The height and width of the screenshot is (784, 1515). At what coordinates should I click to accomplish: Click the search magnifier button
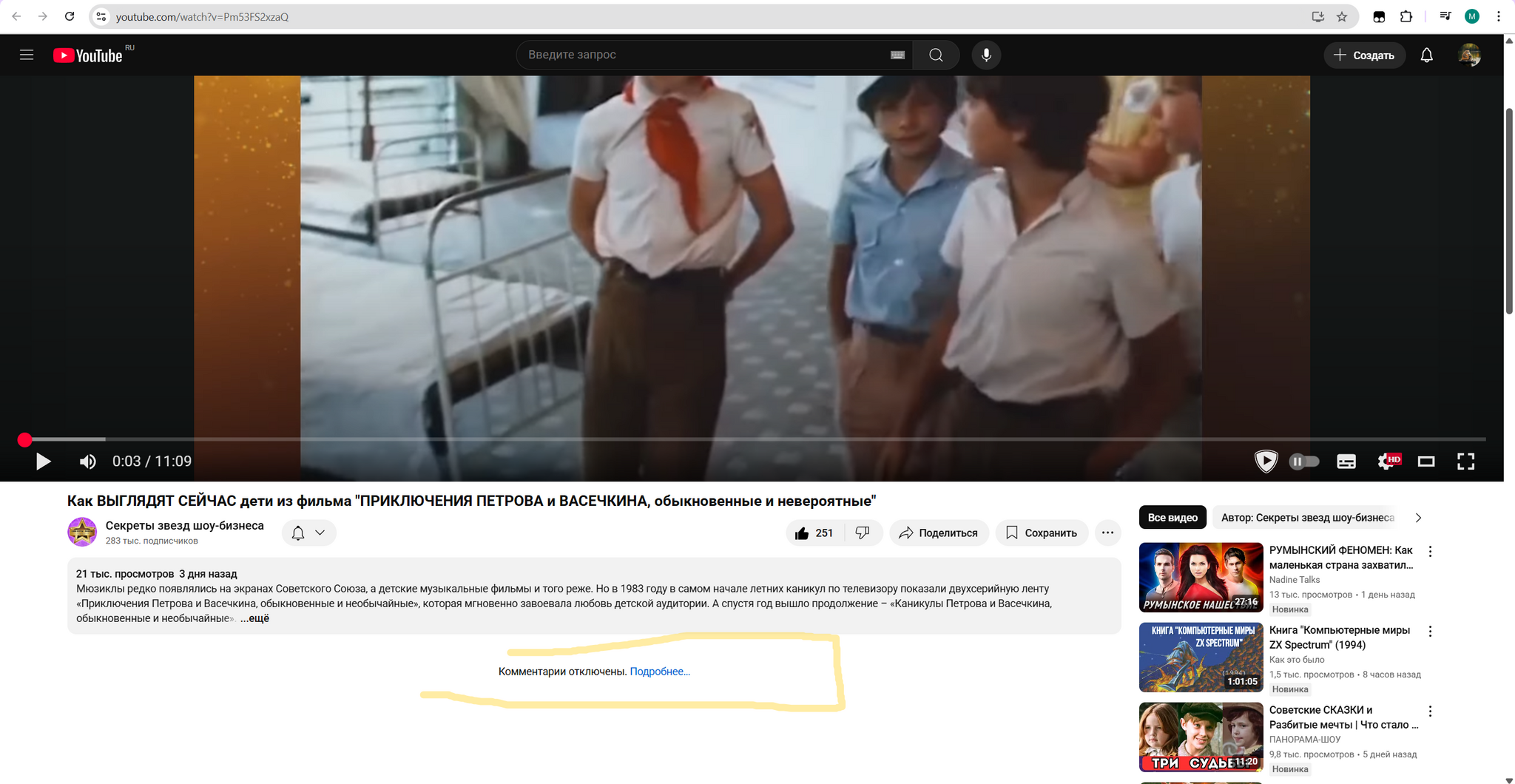[x=936, y=55]
